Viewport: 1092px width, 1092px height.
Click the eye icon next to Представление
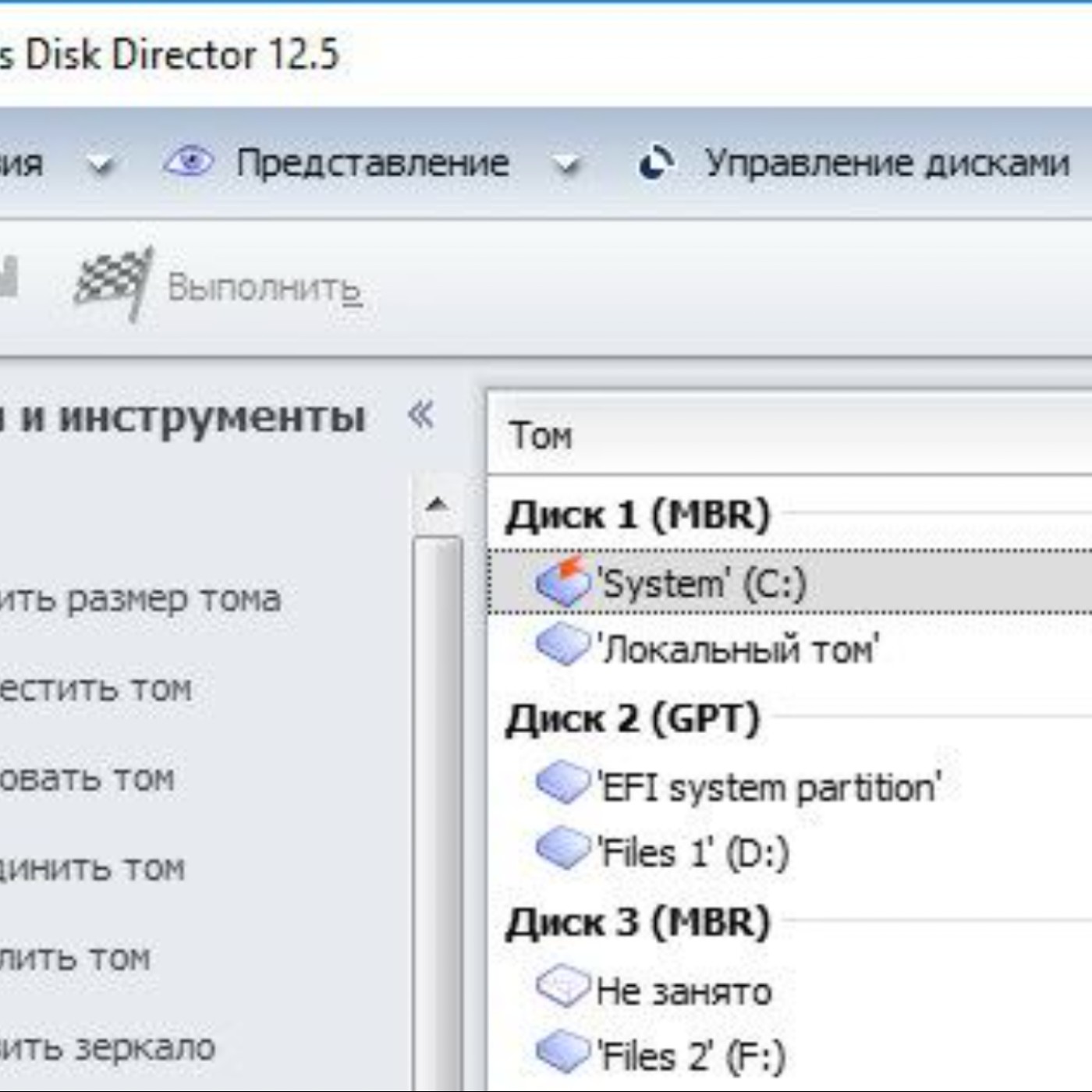[x=189, y=162]
